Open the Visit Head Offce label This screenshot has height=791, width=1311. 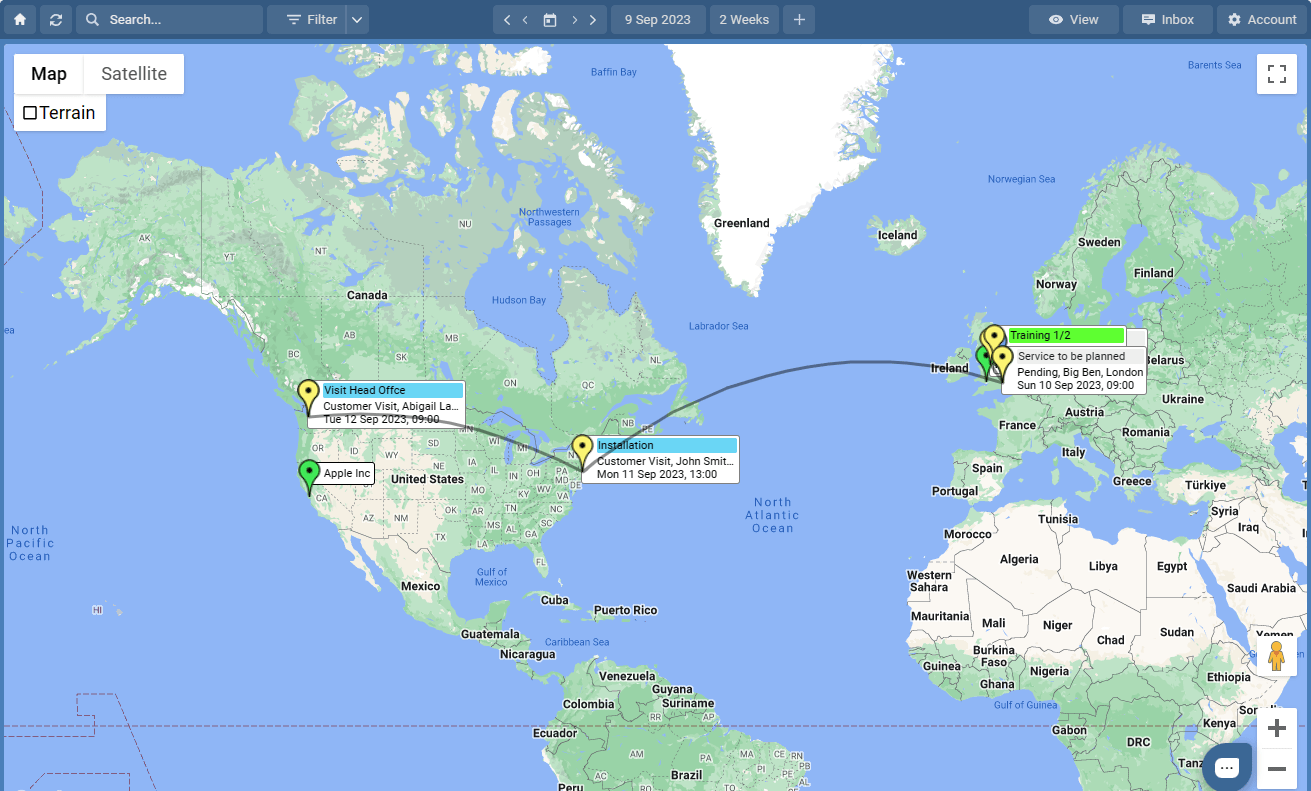click(x=393, y=390)
